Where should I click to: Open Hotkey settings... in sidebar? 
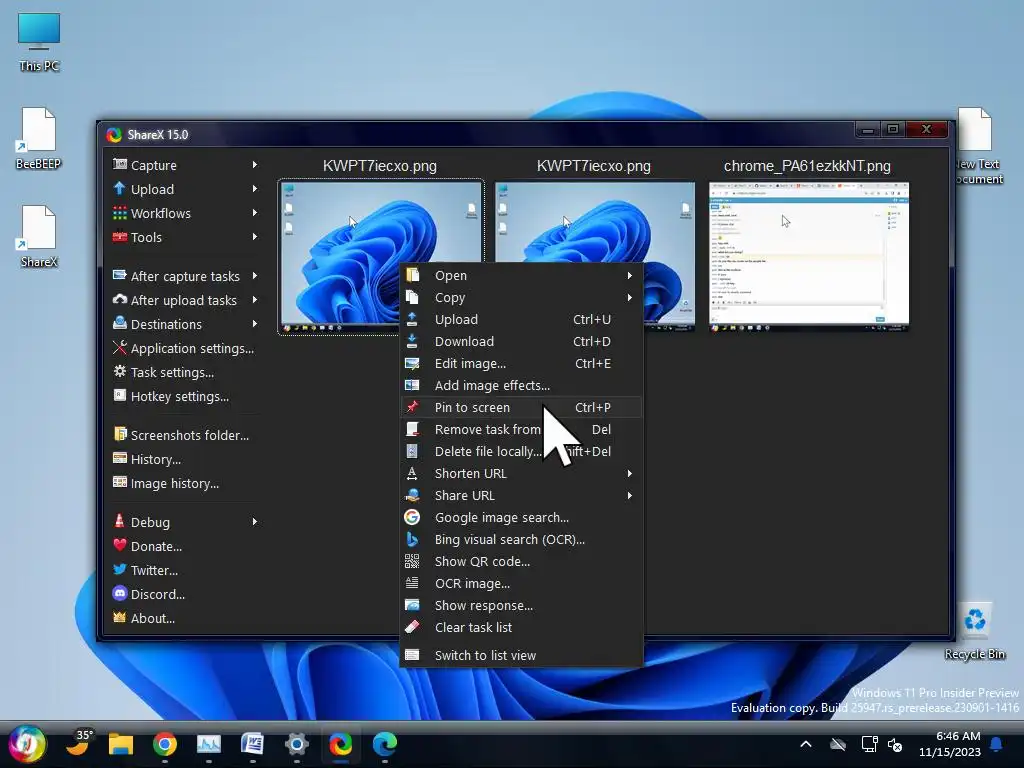pos(185,396)
